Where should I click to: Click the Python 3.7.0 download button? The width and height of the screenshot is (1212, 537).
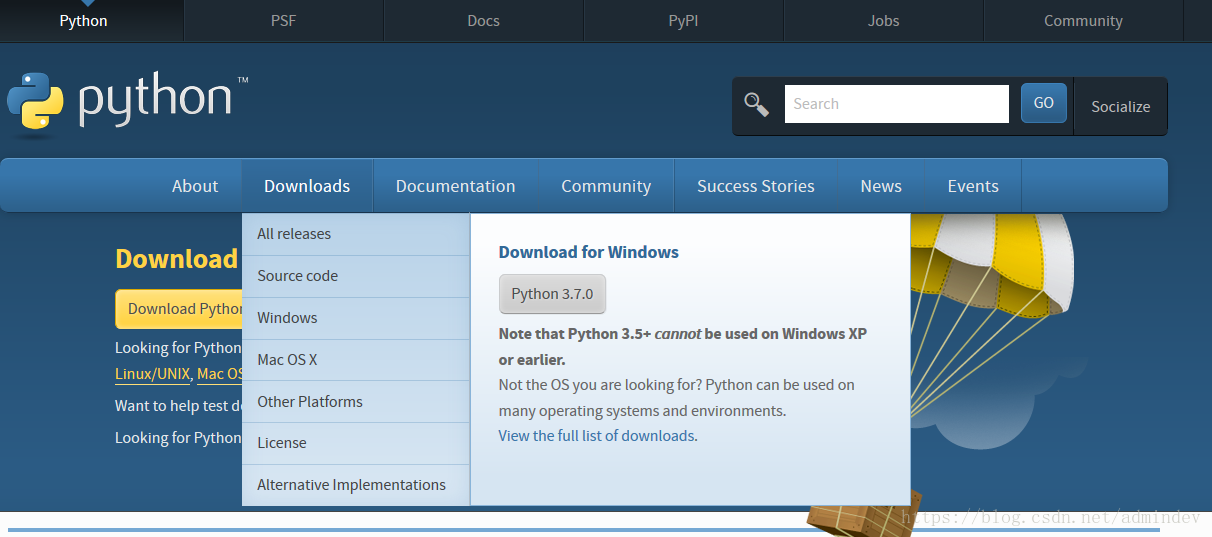pos(552,294)
